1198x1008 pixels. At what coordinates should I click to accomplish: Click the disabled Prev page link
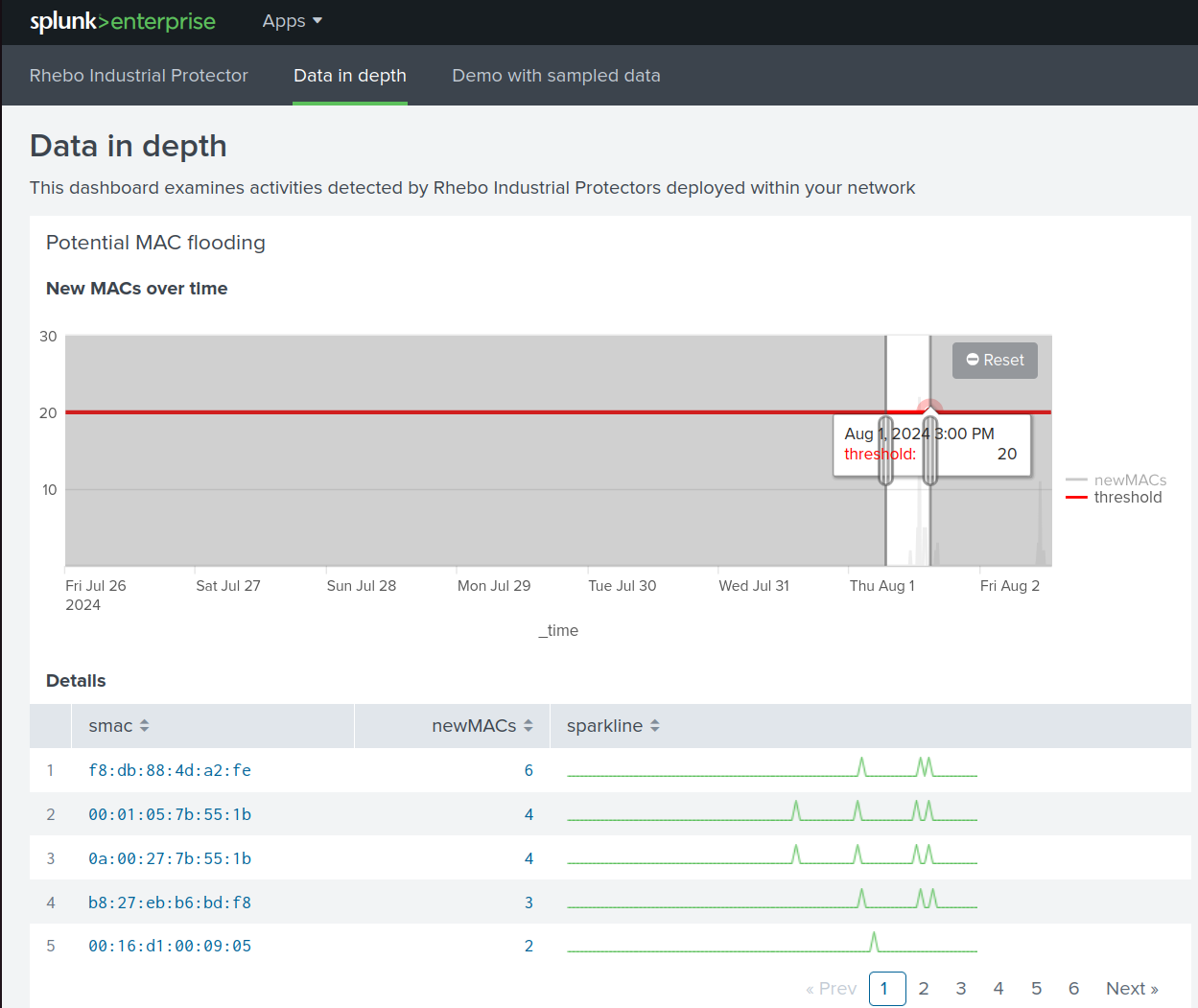coord(831,989)
